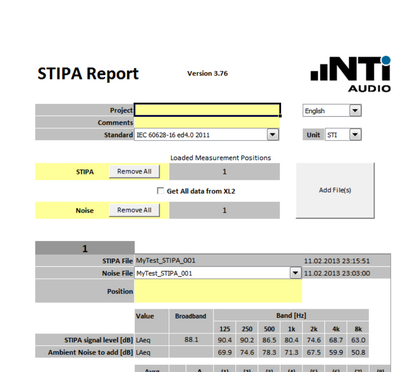
Task: Click the Loaded Measurement Positions label
Action: (x=220, y=158)
